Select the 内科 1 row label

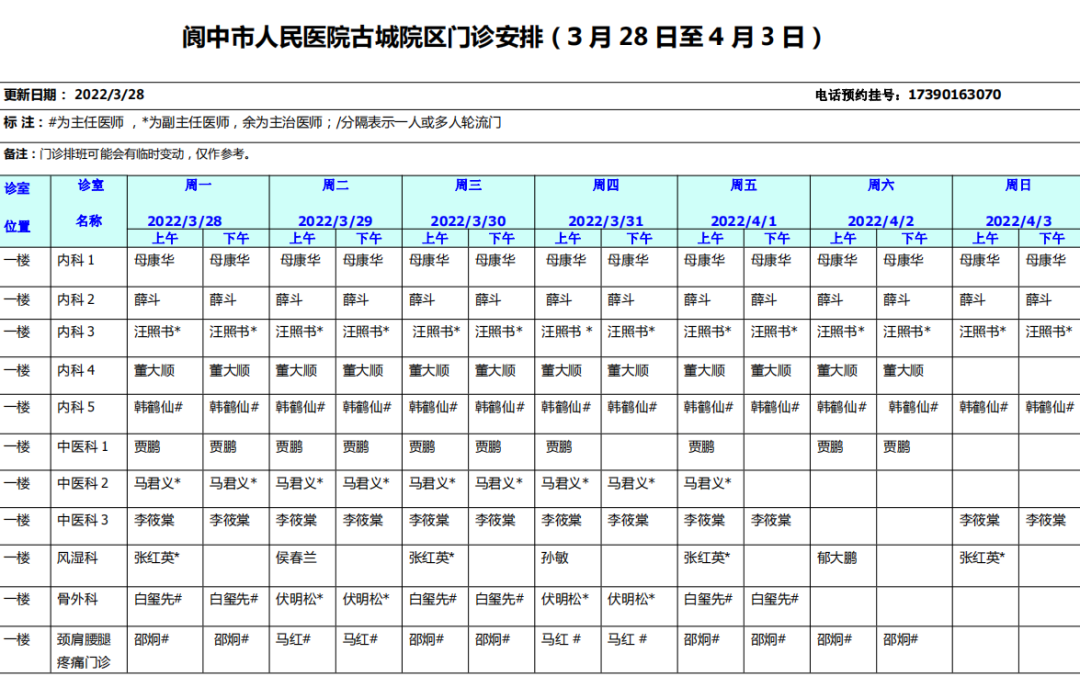pyautogui.click(x=76, y=260)
